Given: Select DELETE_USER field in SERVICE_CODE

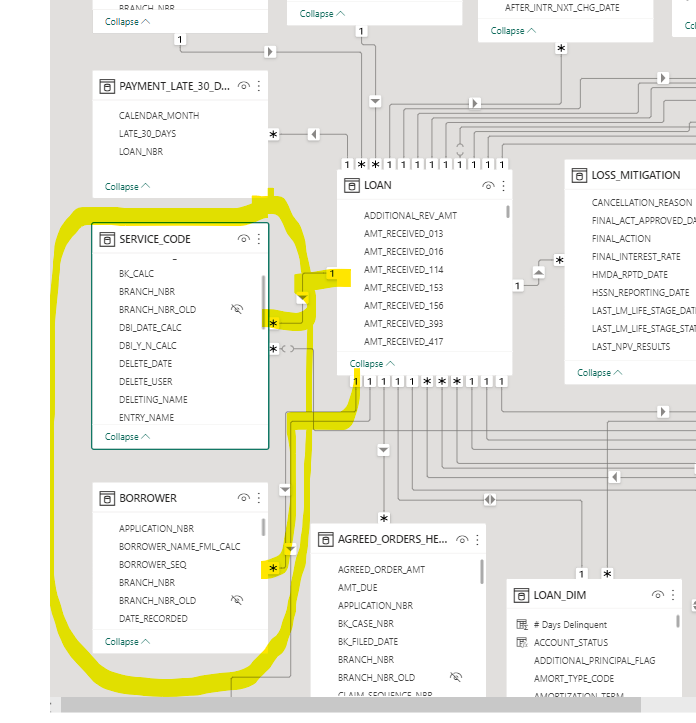Looking at the screenshot, I should click(146, 381).
